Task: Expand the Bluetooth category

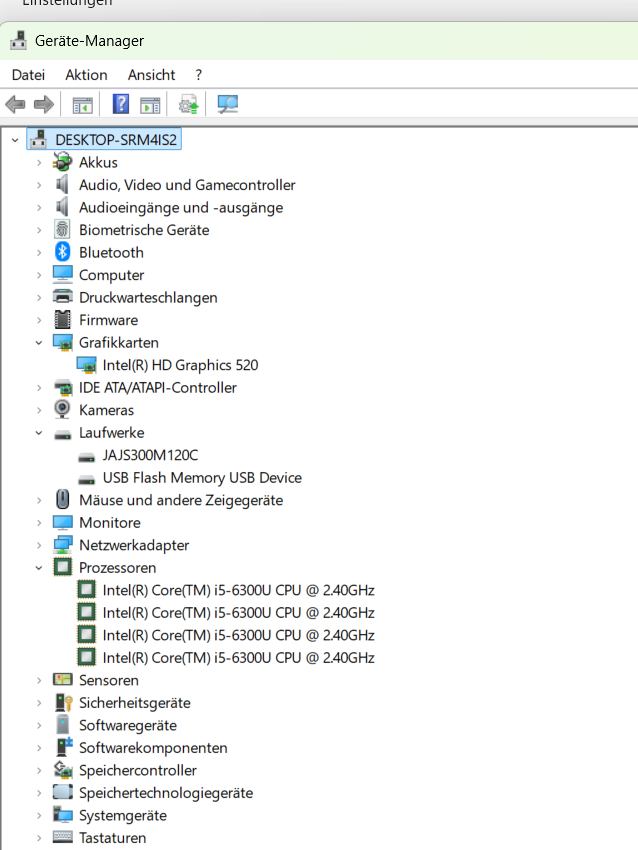Action: (39, 253)
